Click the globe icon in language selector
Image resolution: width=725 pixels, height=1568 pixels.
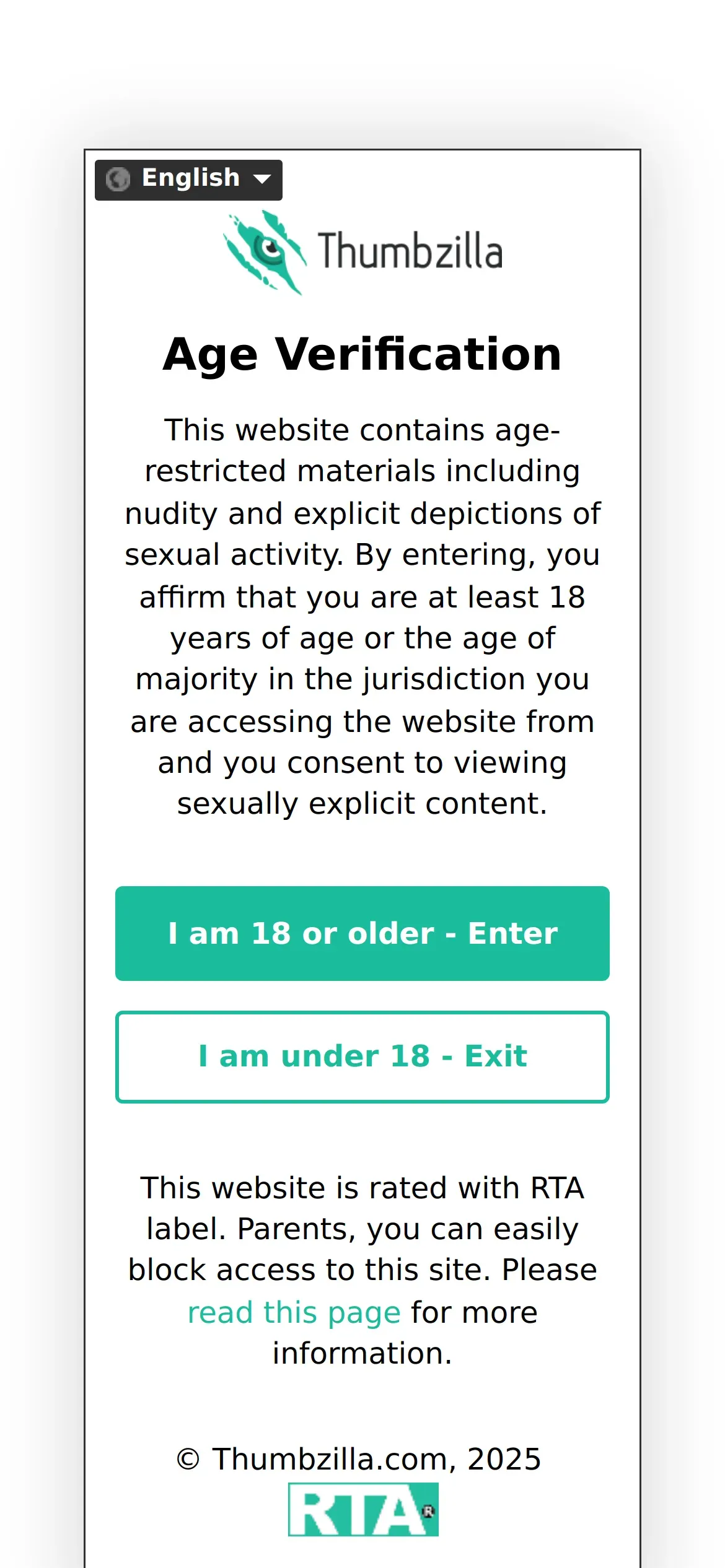click(118, 180)
